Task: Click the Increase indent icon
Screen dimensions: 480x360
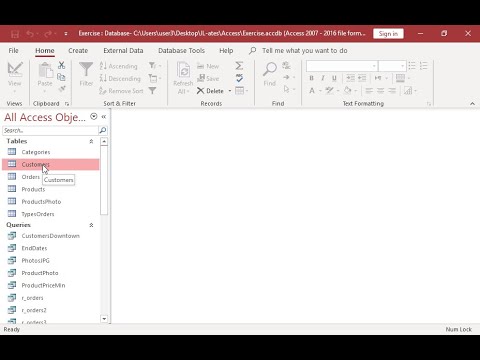Action: pos(362,78)
